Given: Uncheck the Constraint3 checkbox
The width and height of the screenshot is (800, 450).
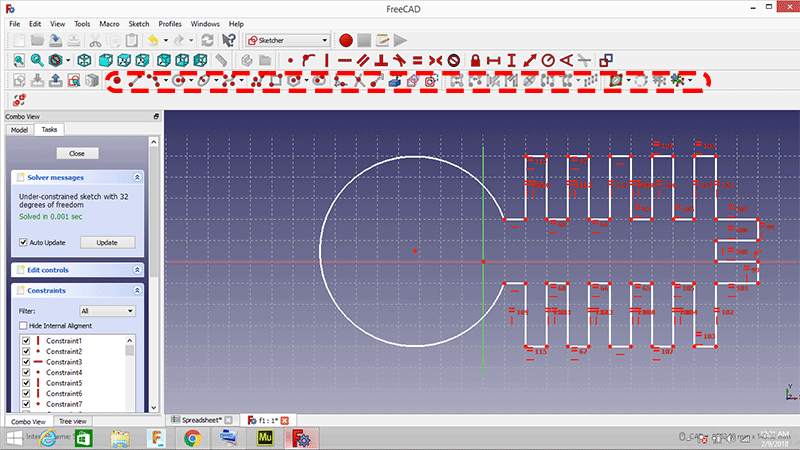Looking at the screenshot, I should [26, 362].
